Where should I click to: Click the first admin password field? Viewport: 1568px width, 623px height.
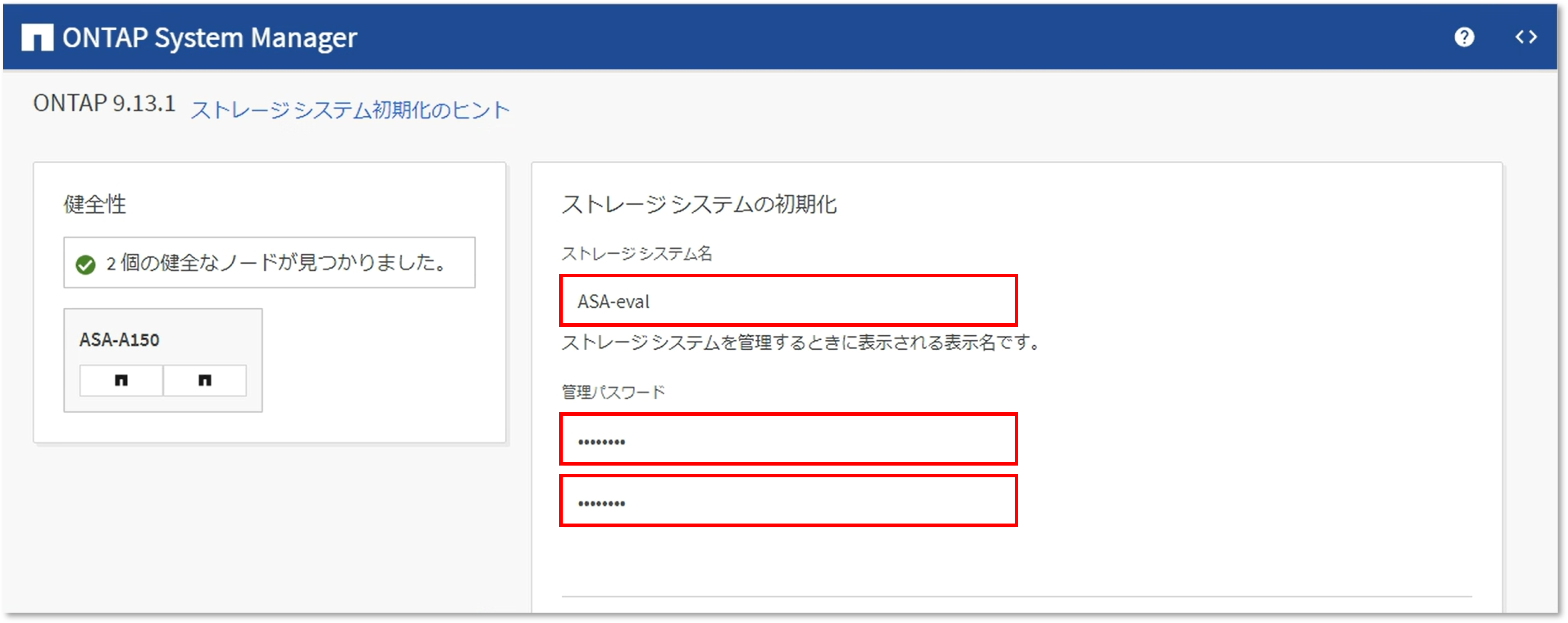coord(788,439)
